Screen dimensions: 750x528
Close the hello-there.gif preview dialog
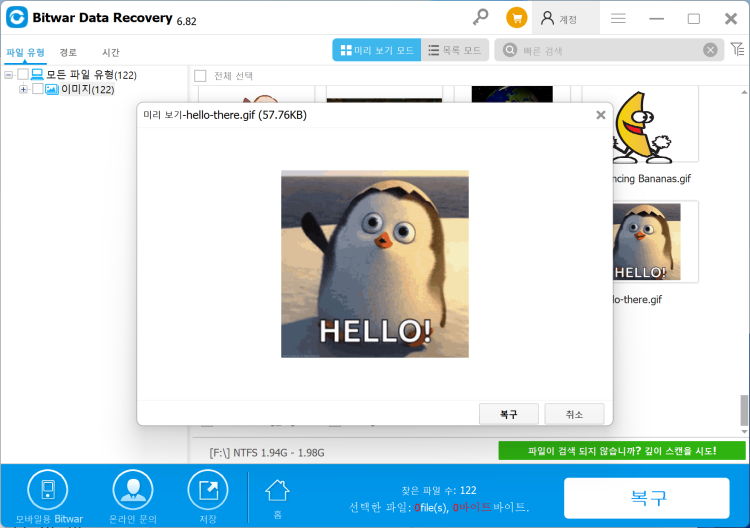[601, 115]
